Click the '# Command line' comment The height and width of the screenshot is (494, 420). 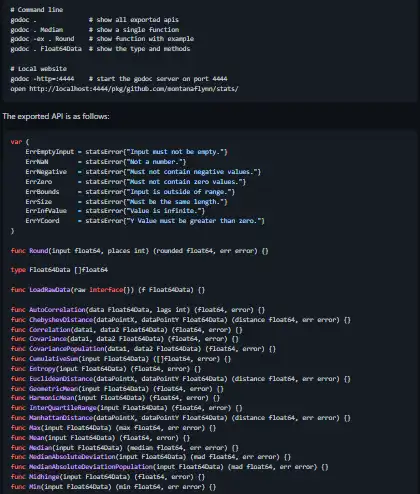(37, 10)
